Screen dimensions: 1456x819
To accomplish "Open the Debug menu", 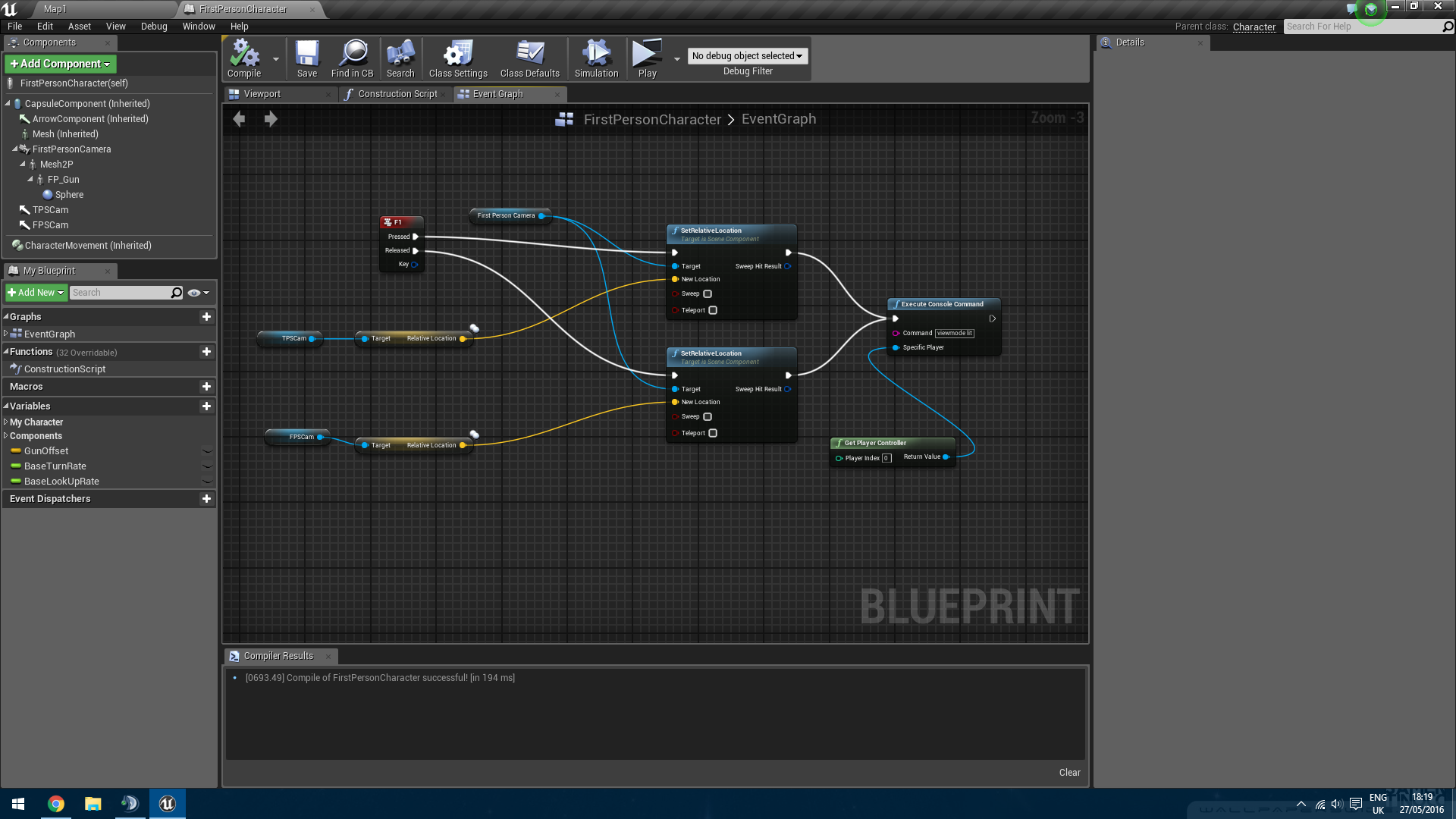I will pyautogui.click(x=154, y=27).
